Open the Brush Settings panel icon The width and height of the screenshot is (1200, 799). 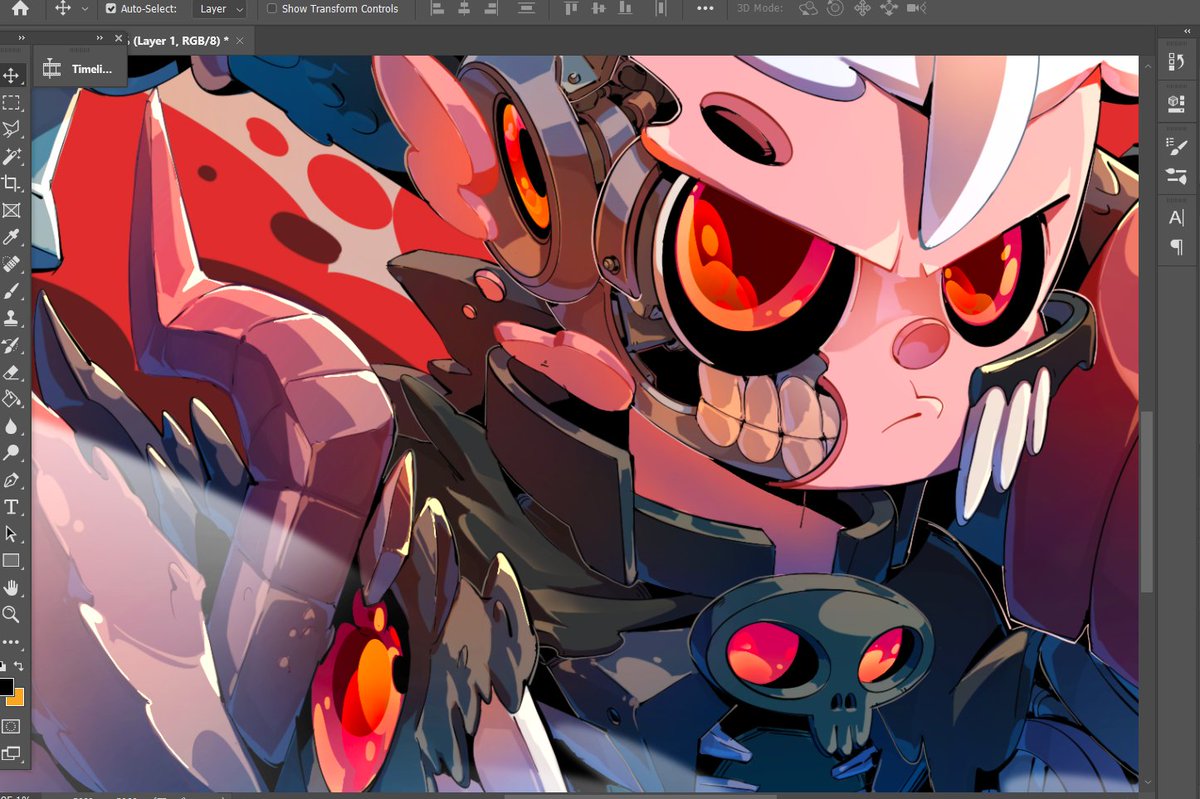point(1175,146)
